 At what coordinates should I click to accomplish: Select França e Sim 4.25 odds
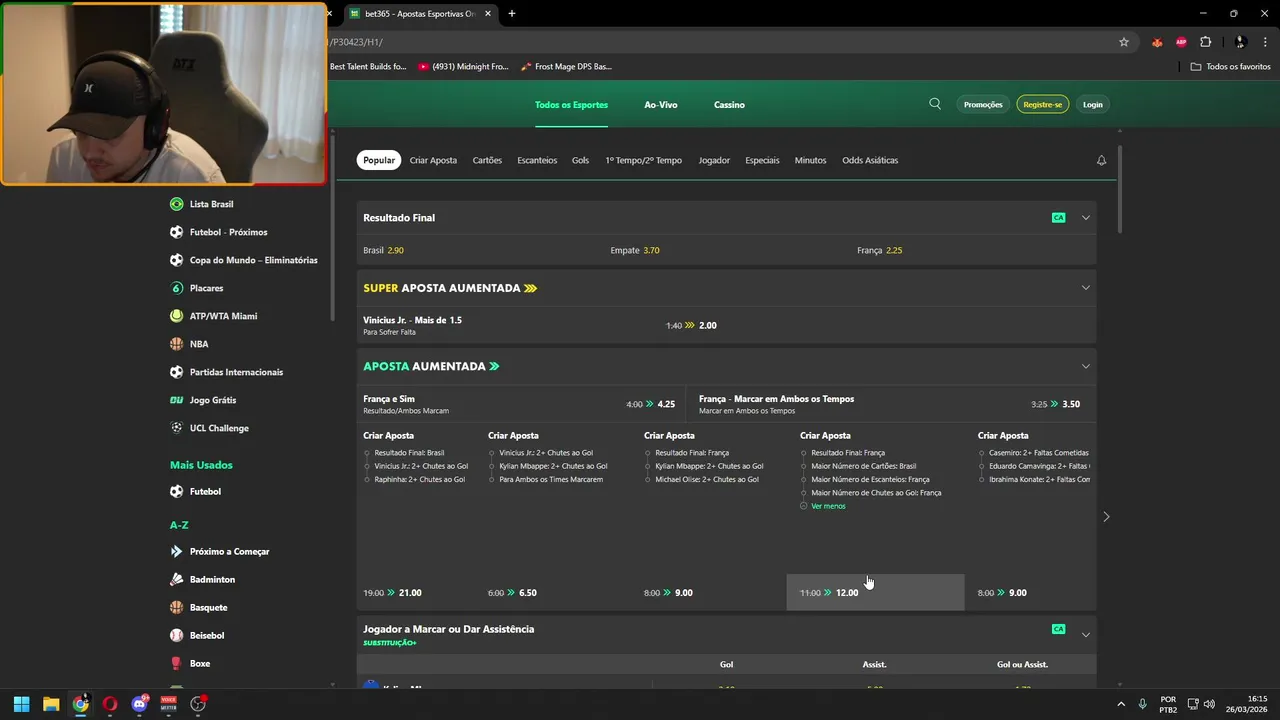click(521, 404)
